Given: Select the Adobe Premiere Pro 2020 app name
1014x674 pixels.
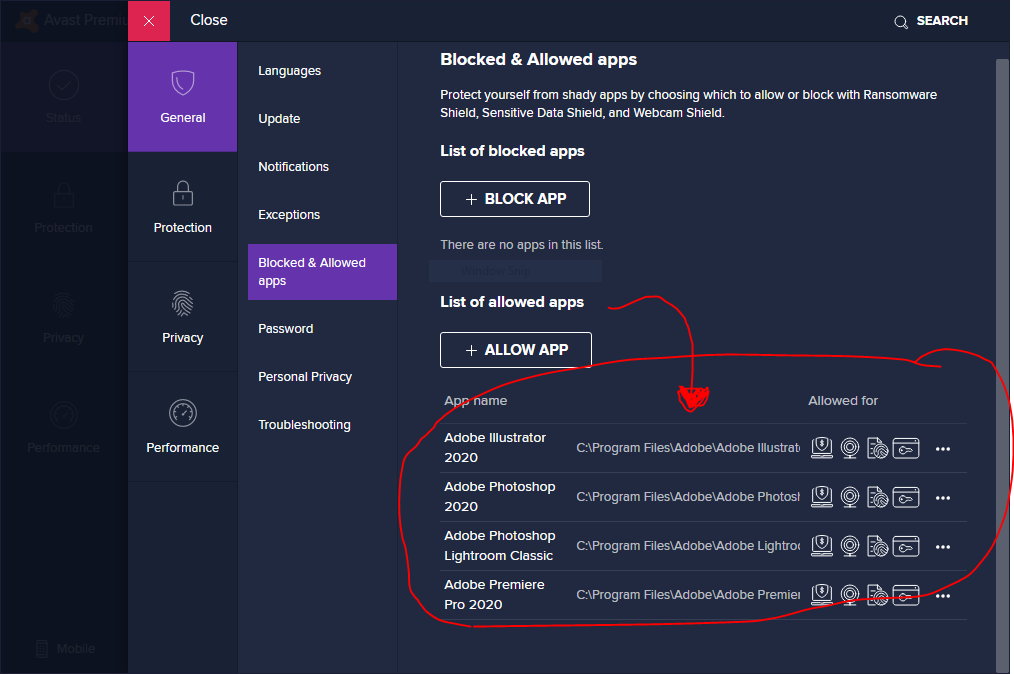Looking at the screenshot, I should [495, 594].
